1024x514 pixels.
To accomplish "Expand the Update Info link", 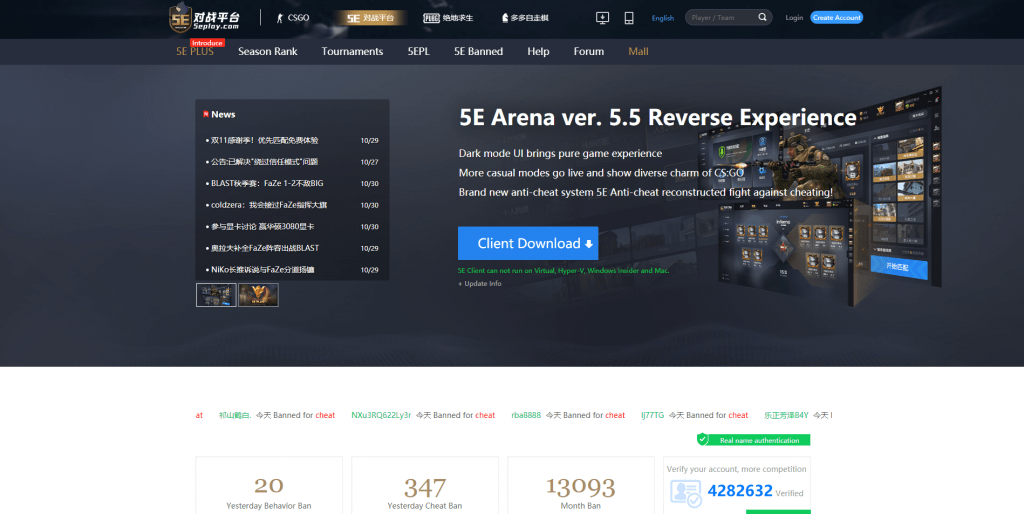I will (x=480, y=283).
